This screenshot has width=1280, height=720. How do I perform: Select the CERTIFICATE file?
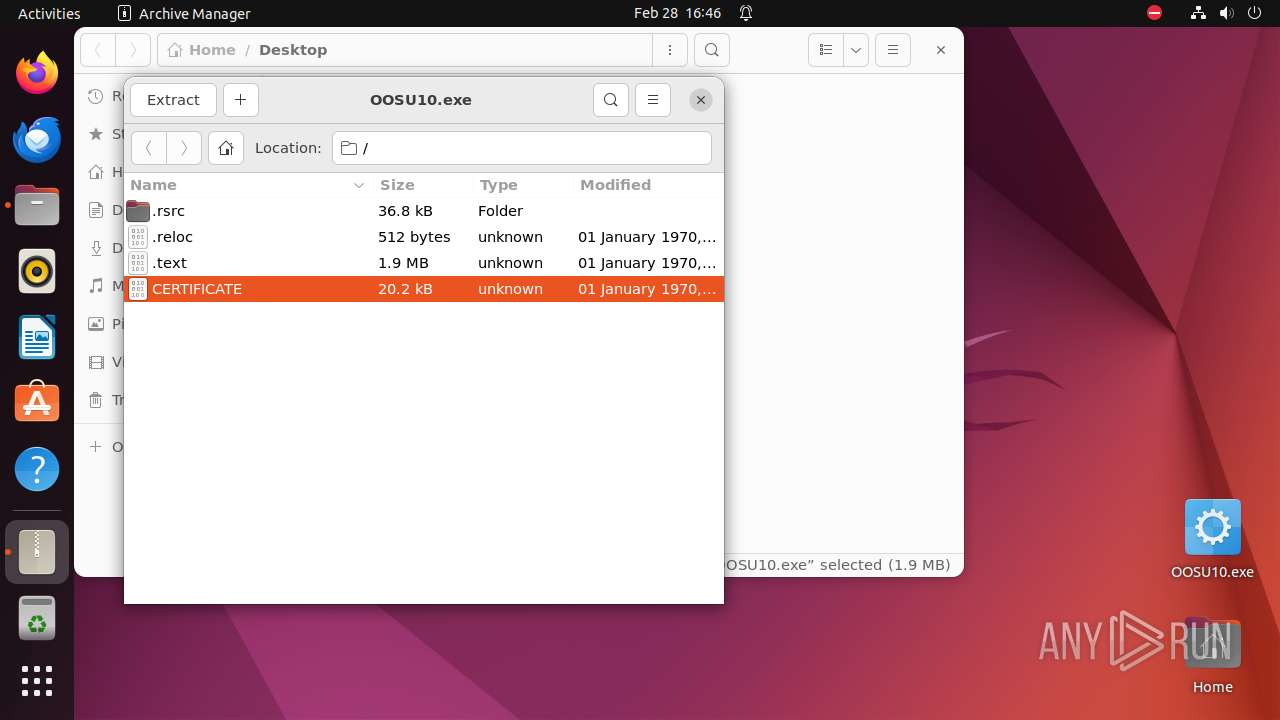click(424, 289)
